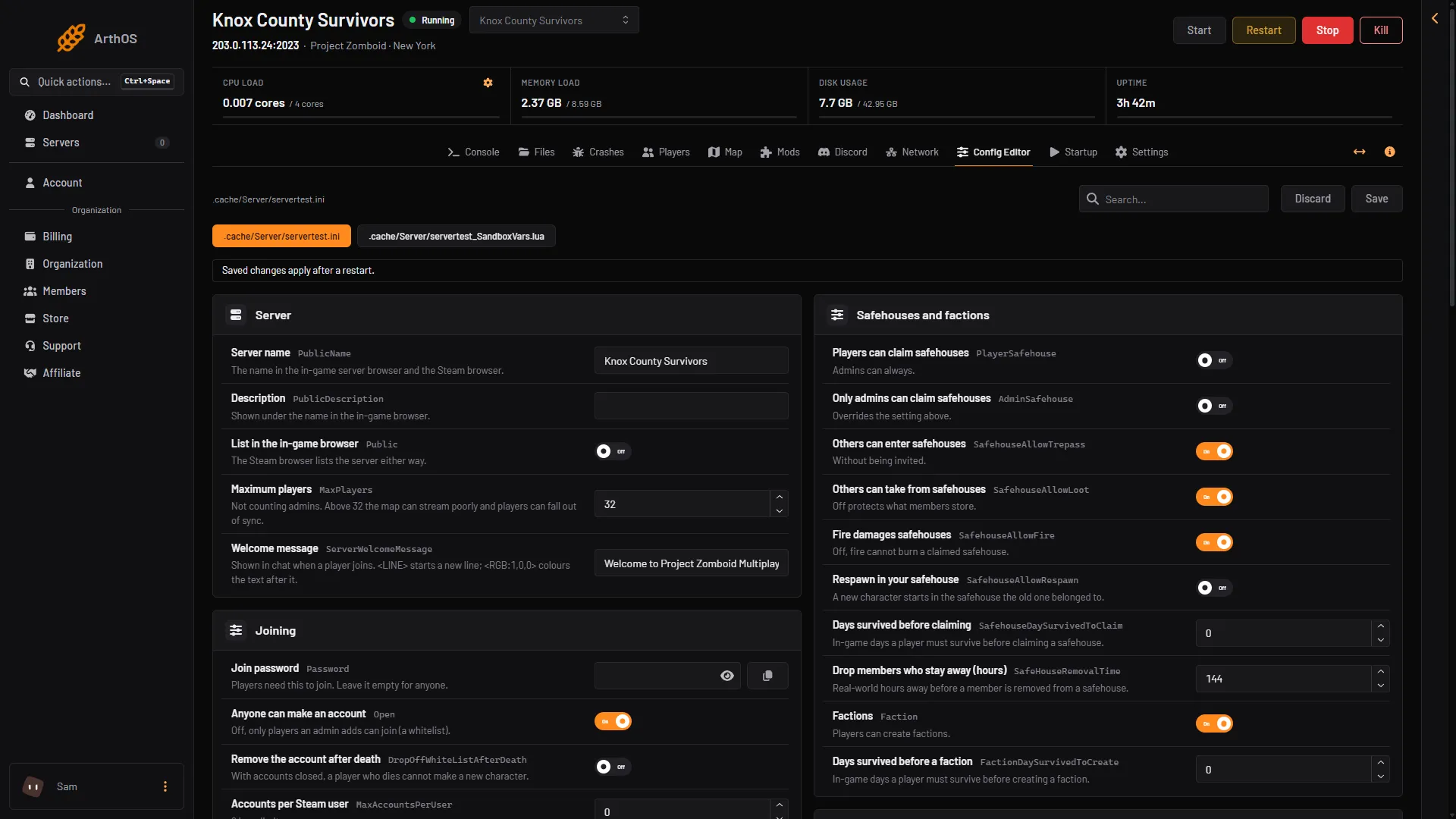
Task: Save the config changes
Action: (x=1376, y=199)
